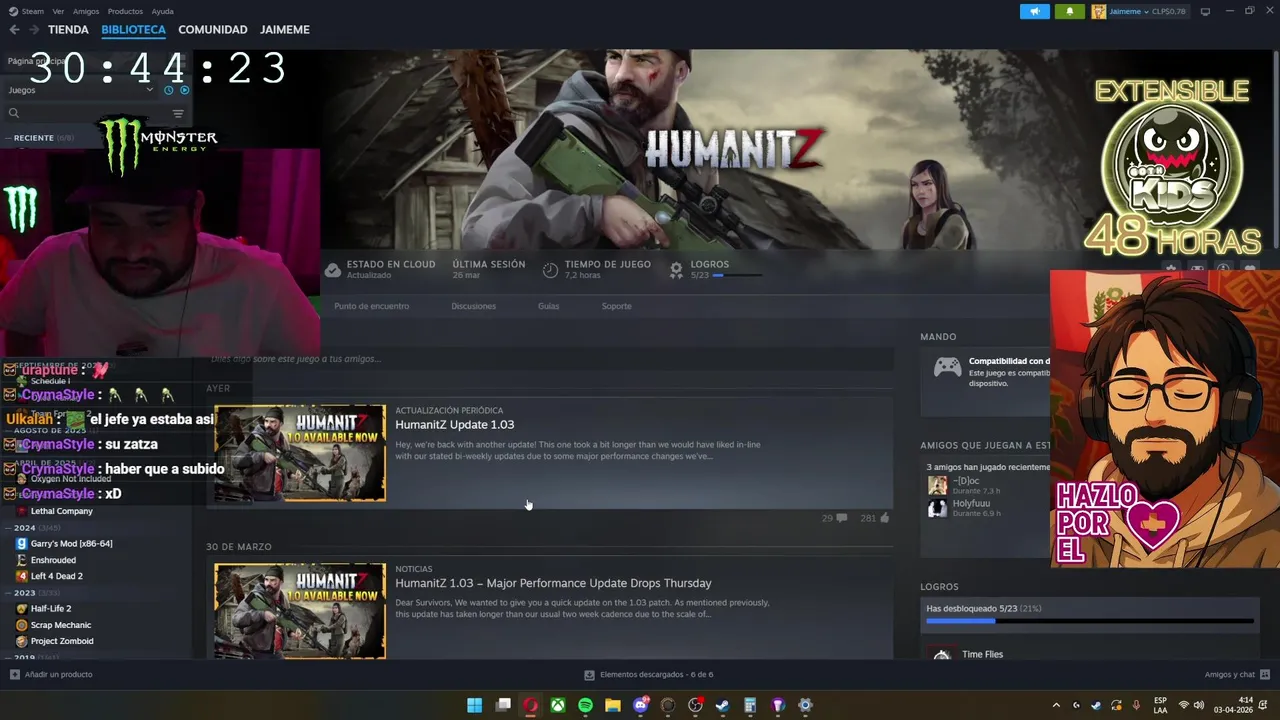1280x720 pixels.
Task: Collapse the 2024 library category
Action: tap(9, 527)
